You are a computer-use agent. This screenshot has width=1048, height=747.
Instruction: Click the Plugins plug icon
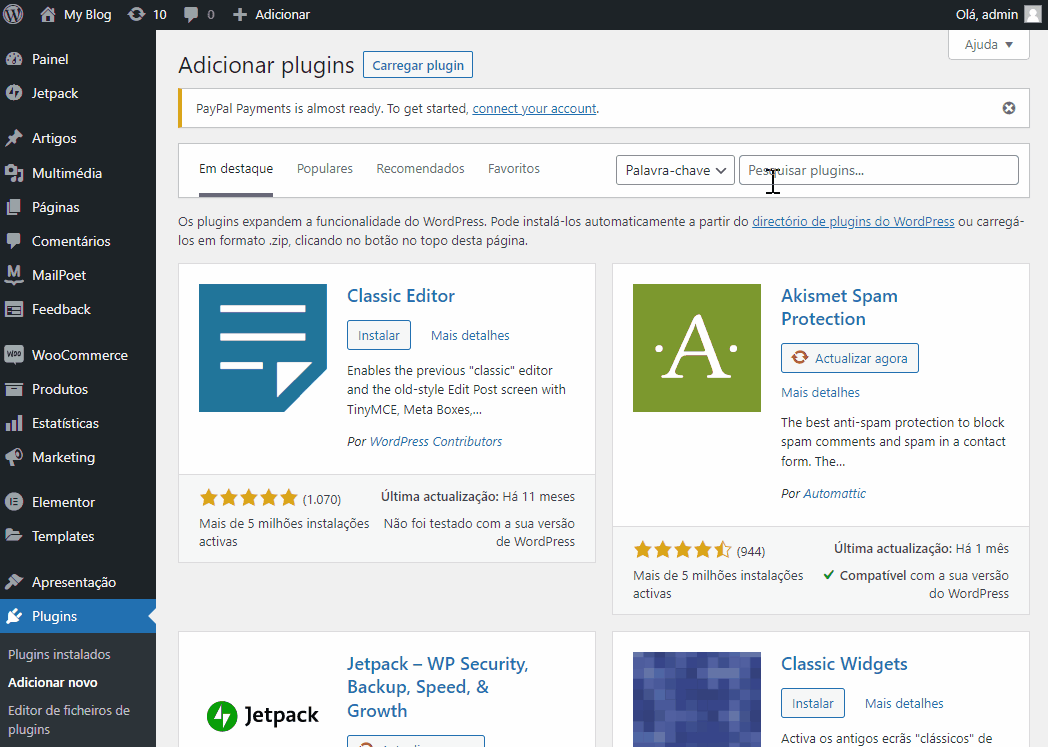(x=14, y=616)
